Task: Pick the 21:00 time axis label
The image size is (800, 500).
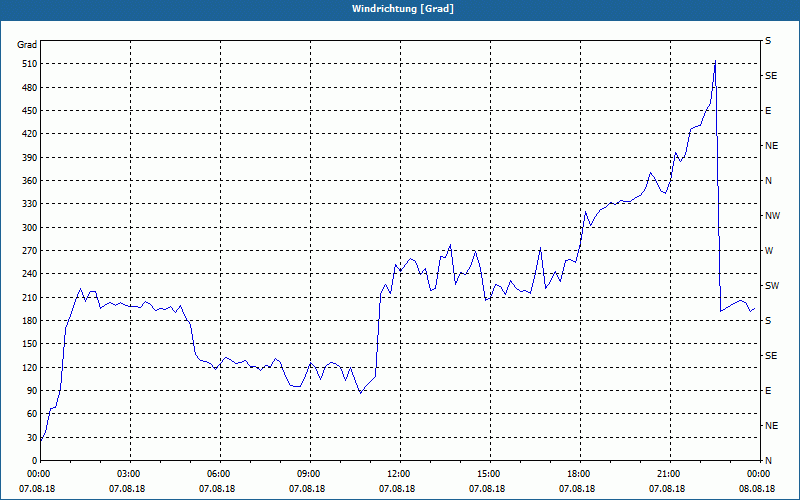Action: (670, 474)
